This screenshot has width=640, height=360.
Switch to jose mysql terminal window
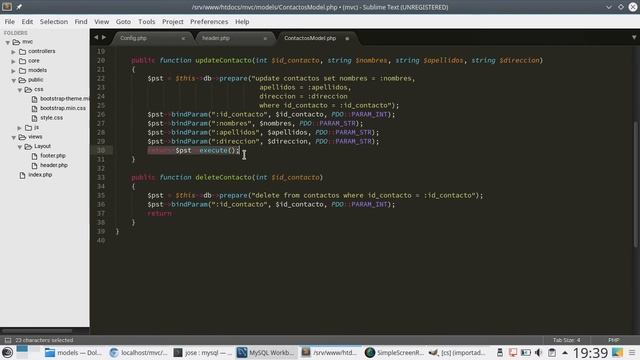click(x=203, y=352)
